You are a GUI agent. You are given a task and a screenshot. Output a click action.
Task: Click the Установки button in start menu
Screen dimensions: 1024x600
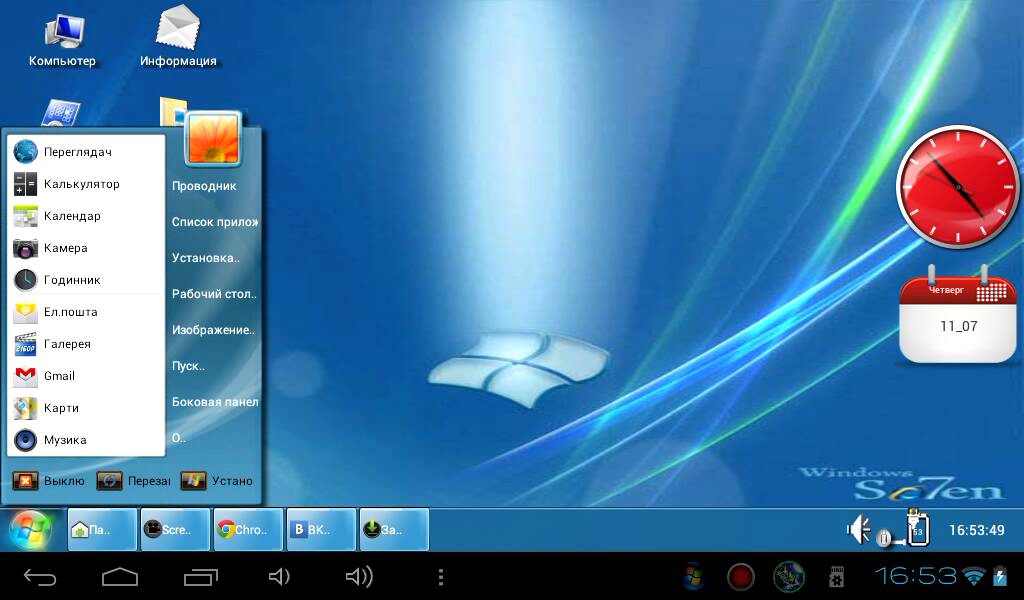coord(217,481)
